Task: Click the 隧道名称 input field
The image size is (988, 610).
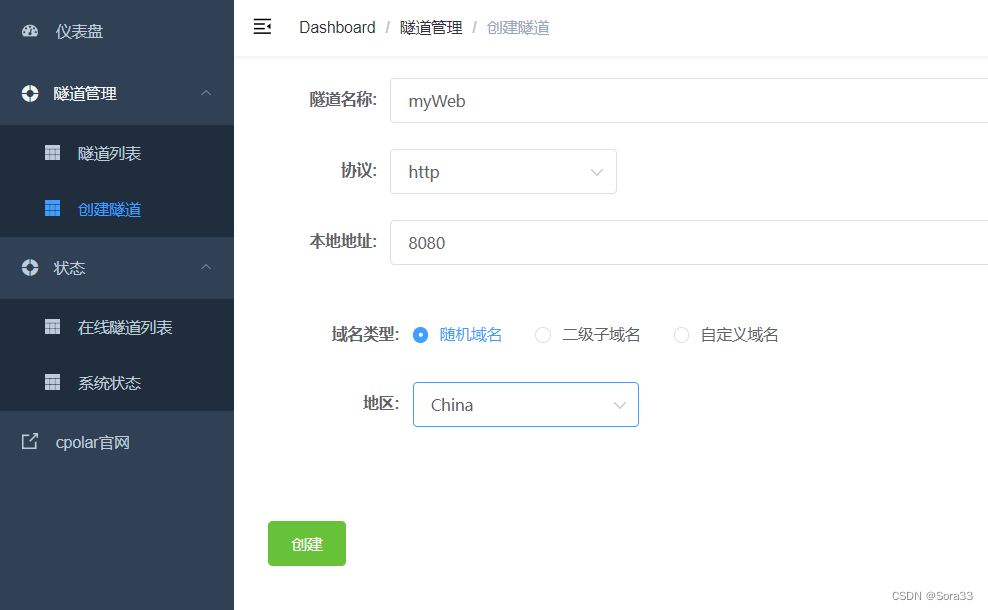Action: pos(688,101)
